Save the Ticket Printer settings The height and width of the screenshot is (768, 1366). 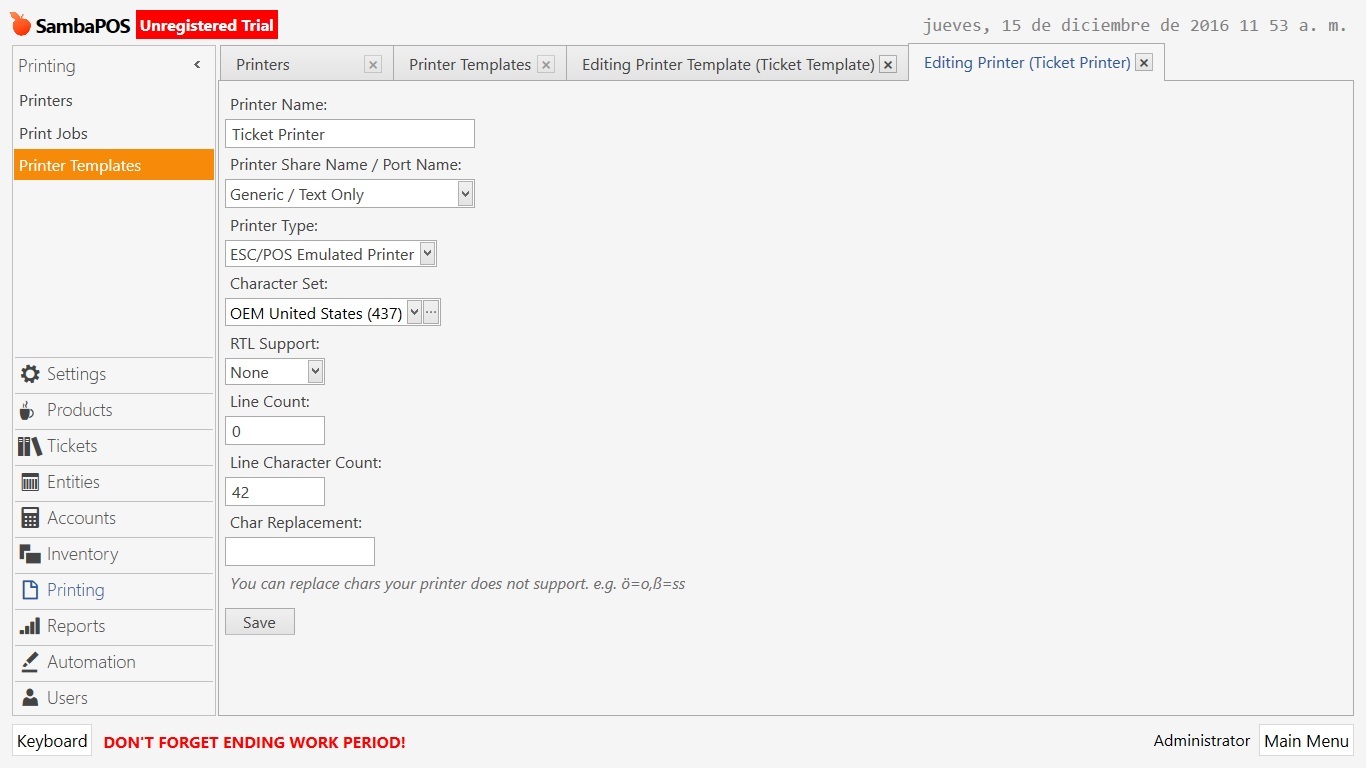click(259, 621)
